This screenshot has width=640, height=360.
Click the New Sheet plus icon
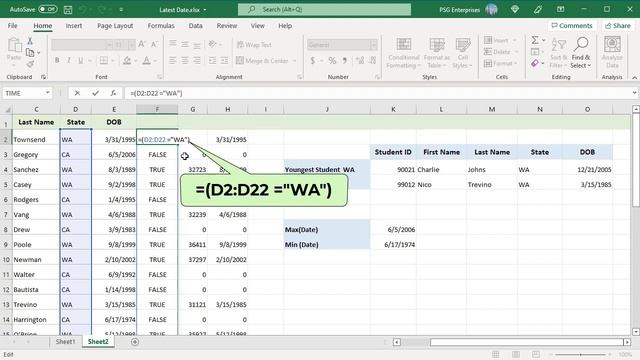point(135,342)
